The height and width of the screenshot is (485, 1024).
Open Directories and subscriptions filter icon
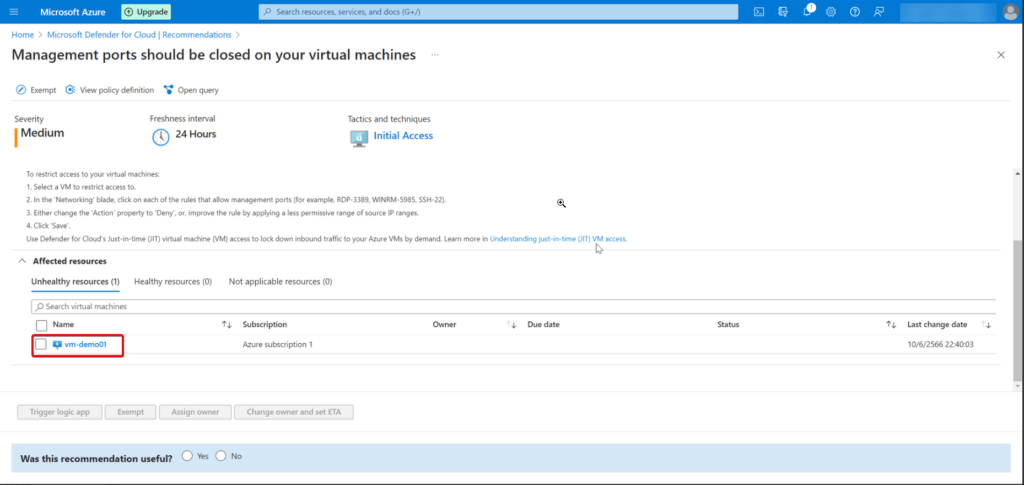click(x=783, y=12)
